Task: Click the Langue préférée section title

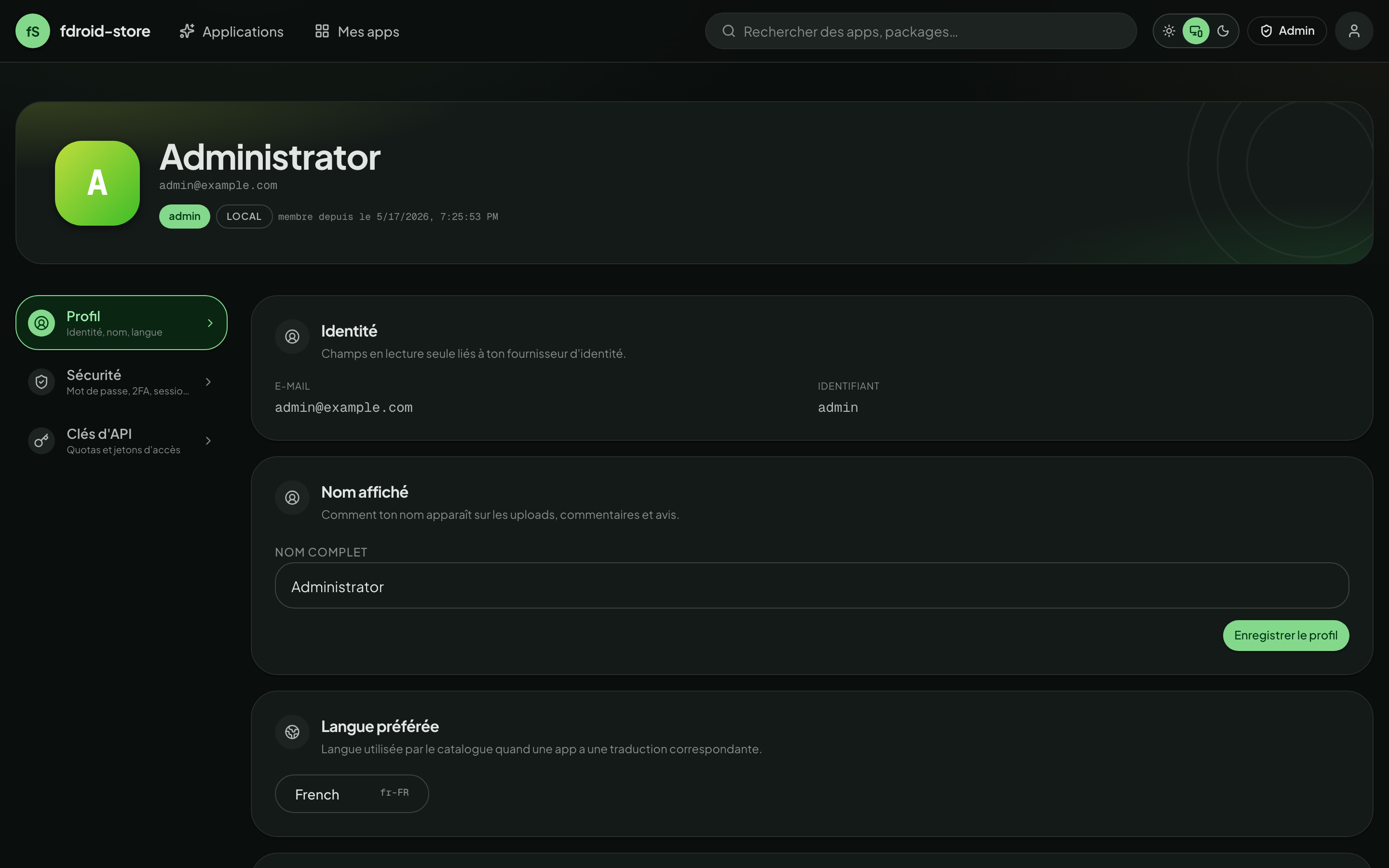Action: point(380,727)
